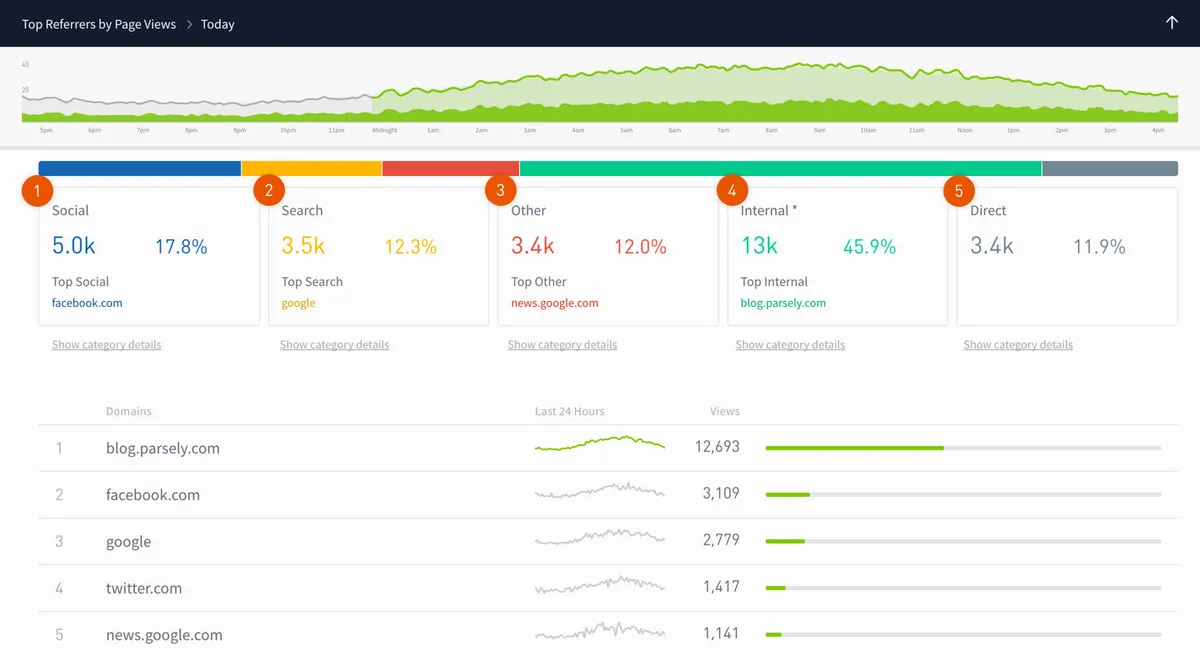Click the blog.parsely.com views progress bar

[964, 448]
